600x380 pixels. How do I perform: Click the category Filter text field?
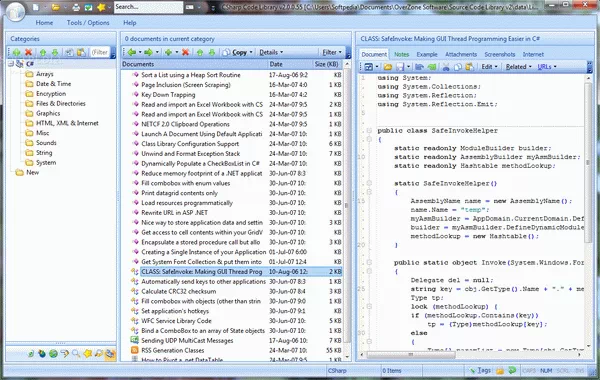pos(99,52)
